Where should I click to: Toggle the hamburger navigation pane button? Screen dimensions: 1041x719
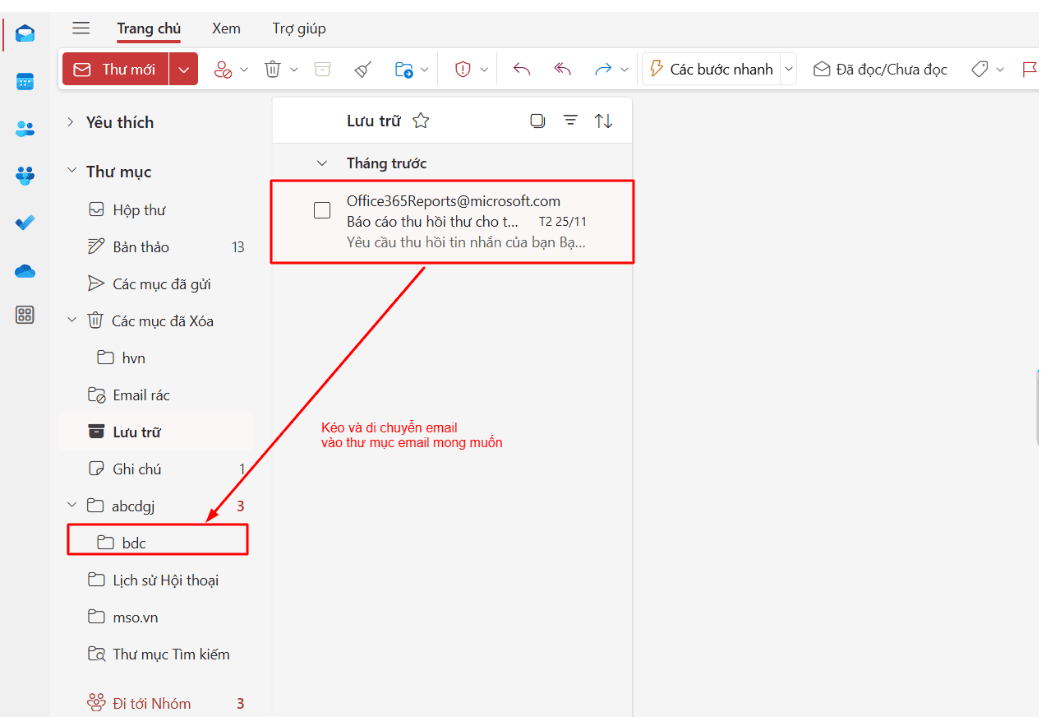(81, 28)
